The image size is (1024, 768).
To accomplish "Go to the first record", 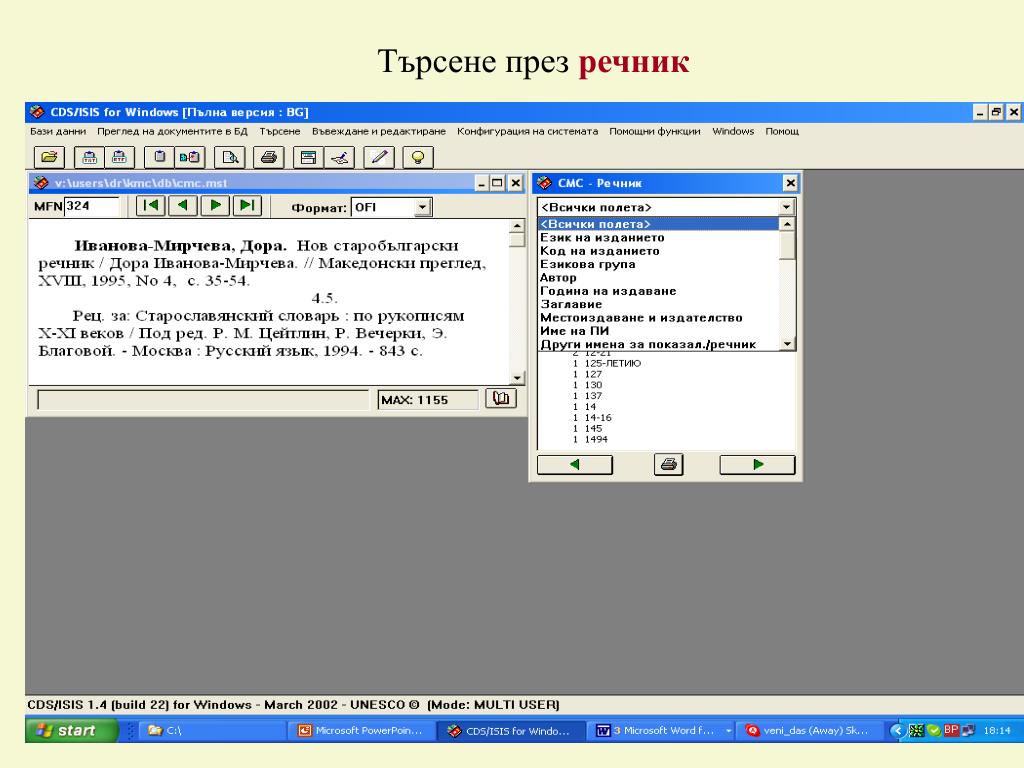I will click(x=151, y=206).
